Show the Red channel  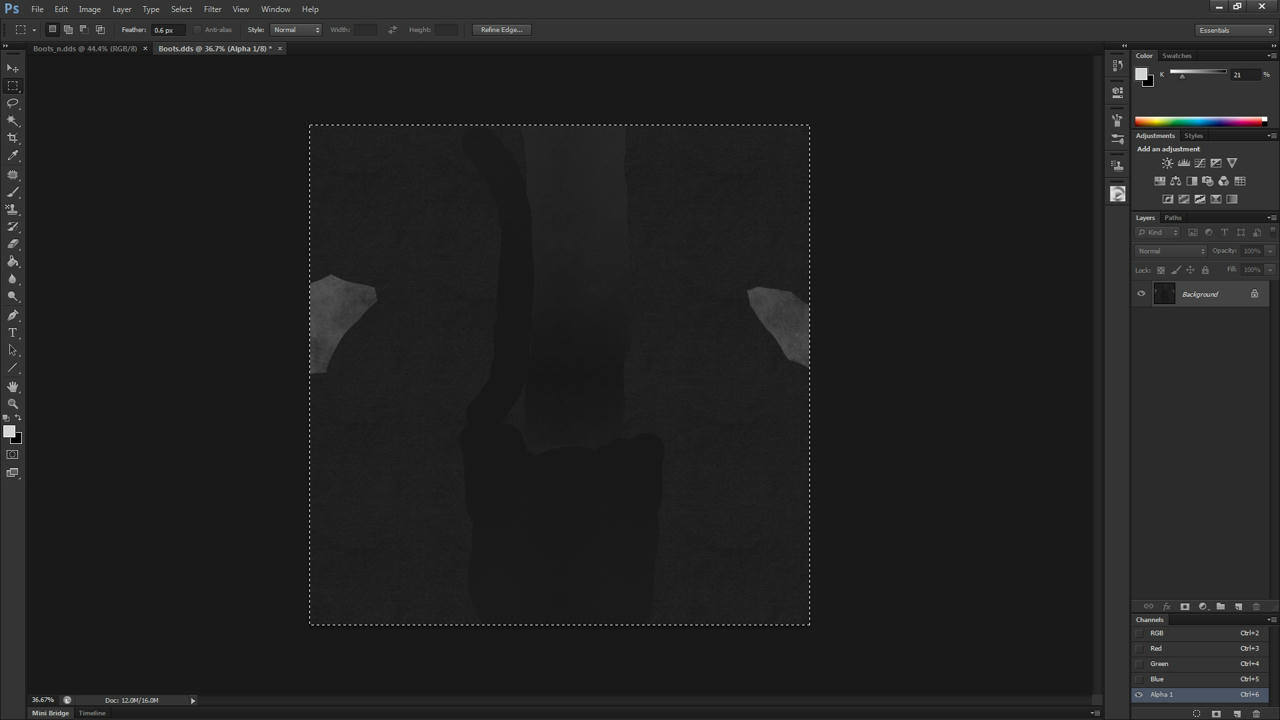click(x=1139, y=648)
